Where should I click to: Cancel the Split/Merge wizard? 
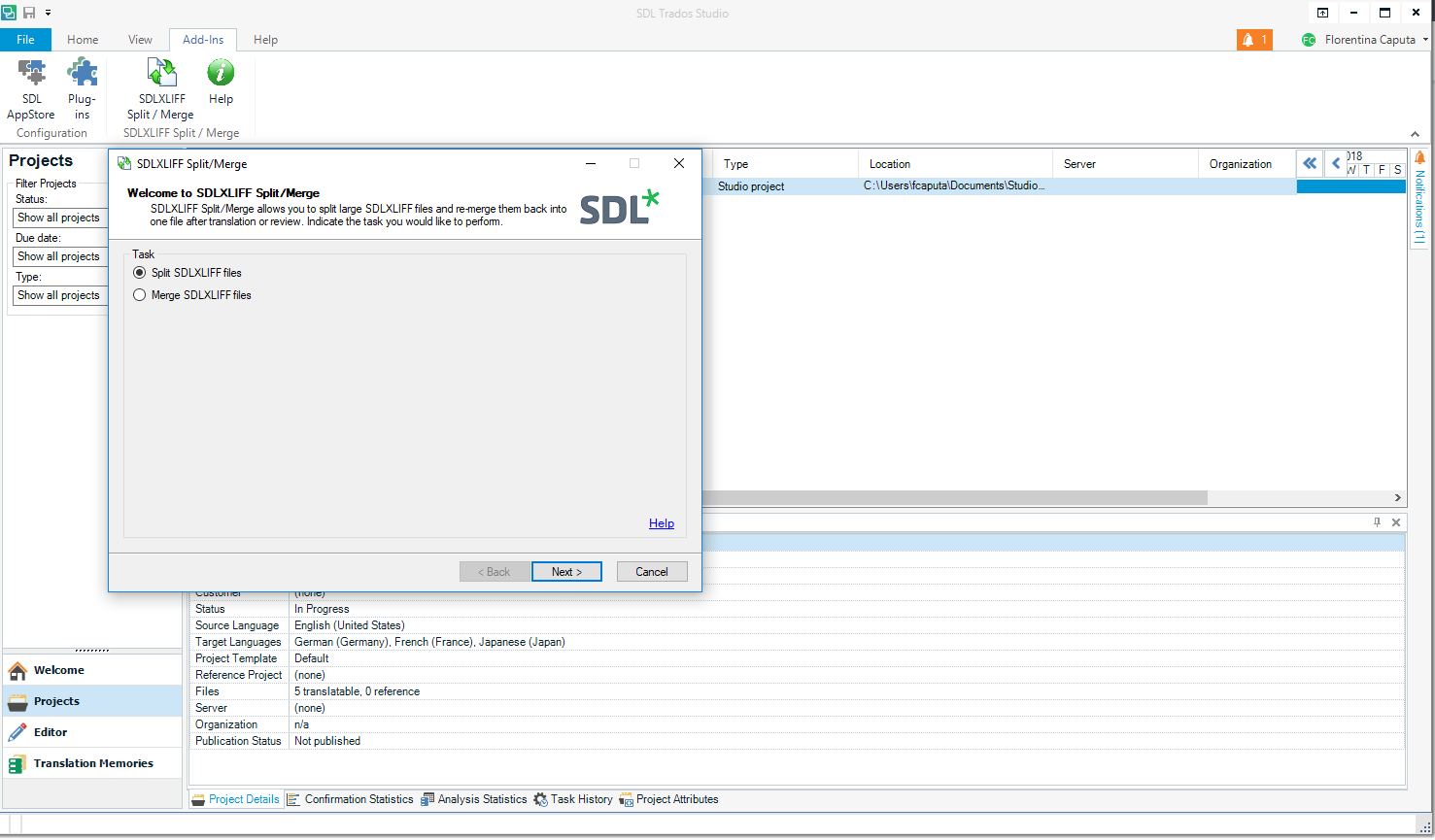point(652,572)
